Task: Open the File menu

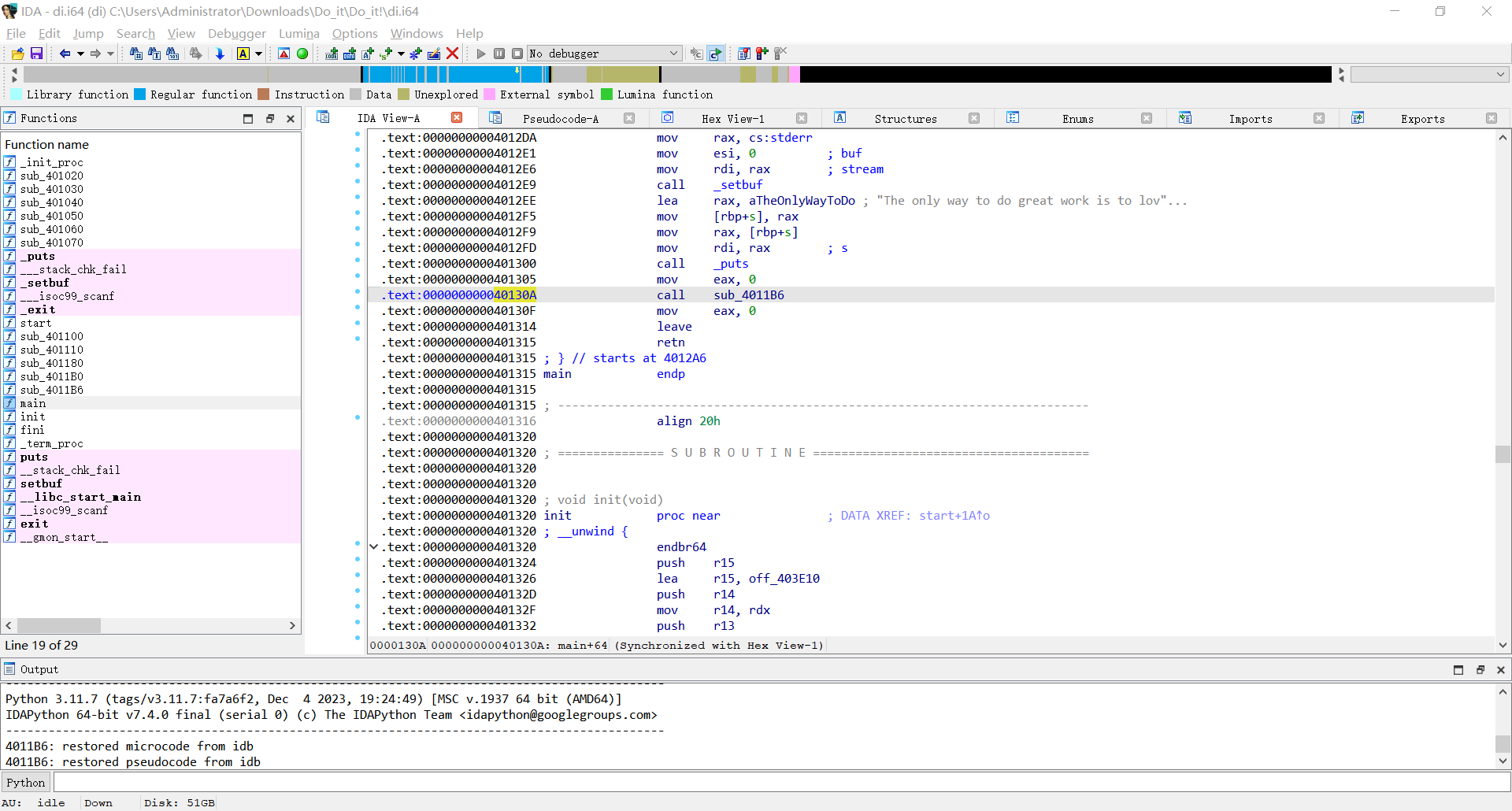Action: pos(16,33)
